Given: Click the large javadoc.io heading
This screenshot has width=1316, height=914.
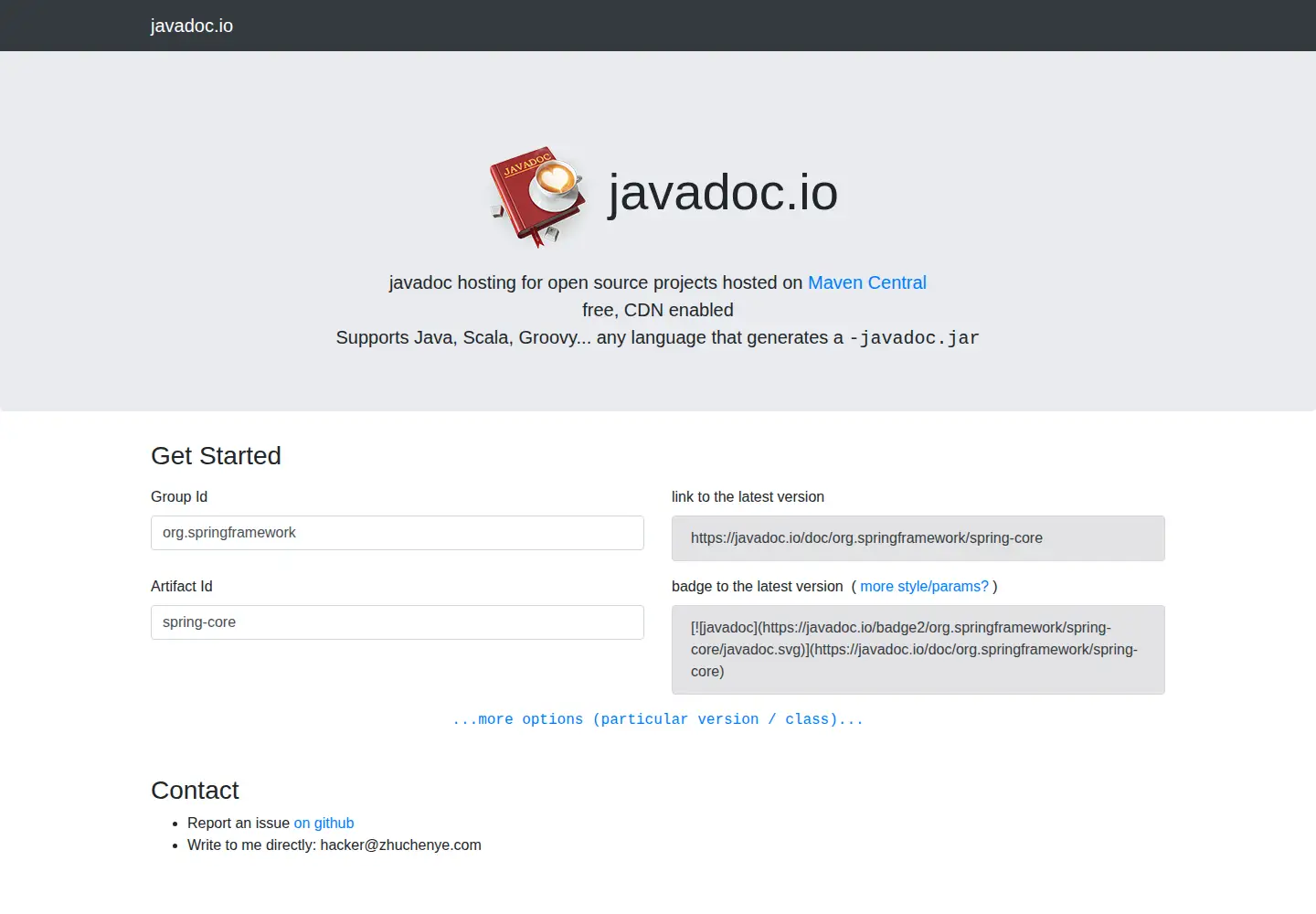Looking at the screenshot, I should [x=723, y=192].
